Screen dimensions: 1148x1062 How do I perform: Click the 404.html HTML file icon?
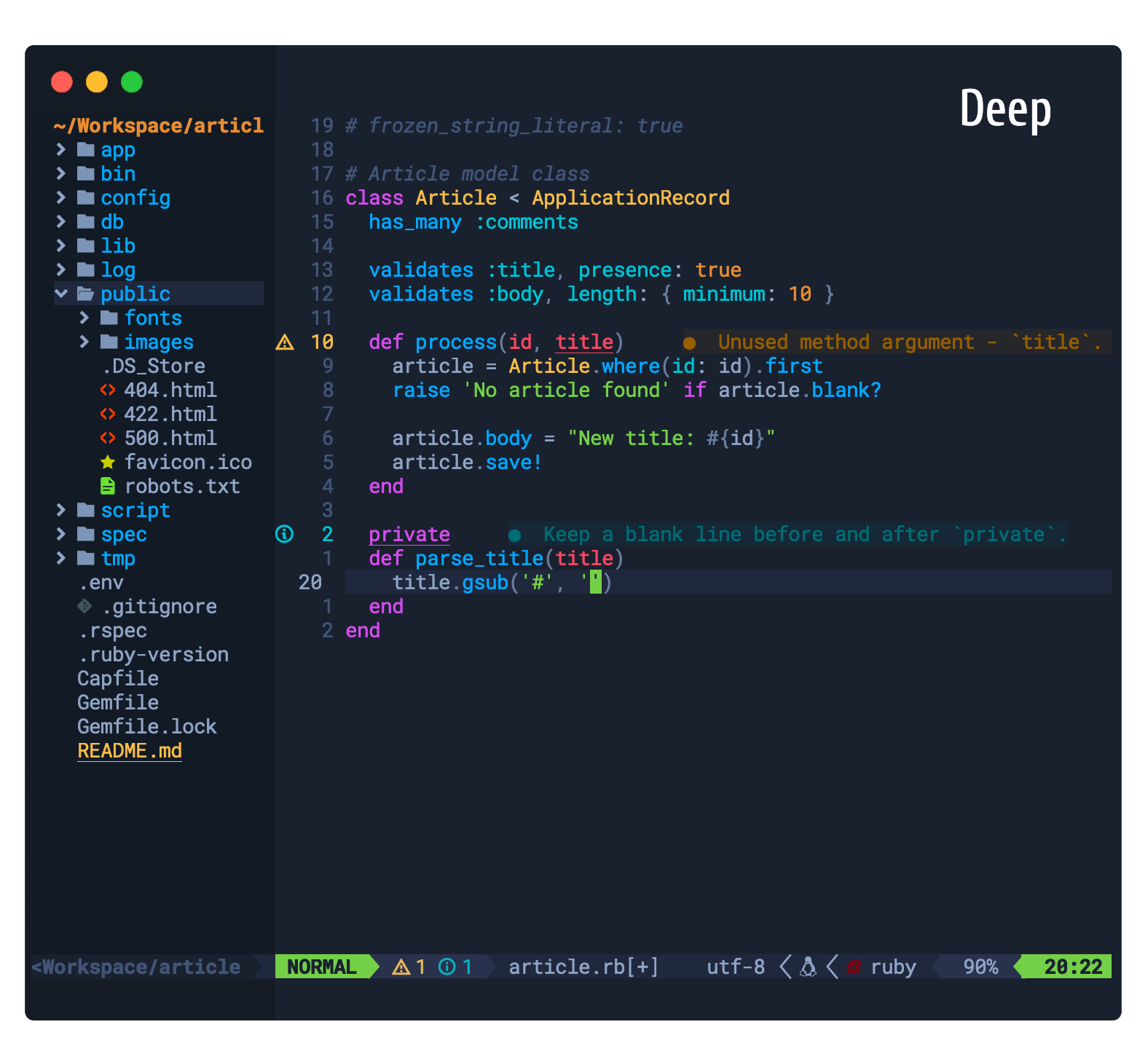click(108, 390)
